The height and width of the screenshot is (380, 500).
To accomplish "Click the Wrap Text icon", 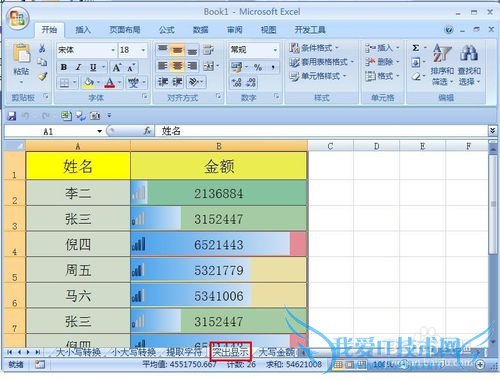I will pyautogui.click(x=209, y=50).
